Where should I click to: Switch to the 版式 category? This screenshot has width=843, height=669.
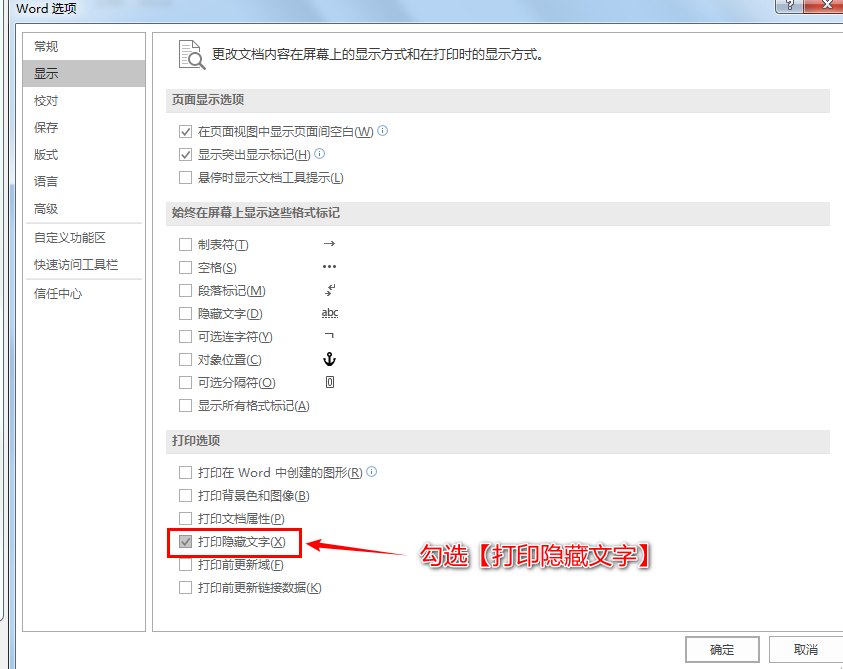pyautogui.click(x=84, y=155)
